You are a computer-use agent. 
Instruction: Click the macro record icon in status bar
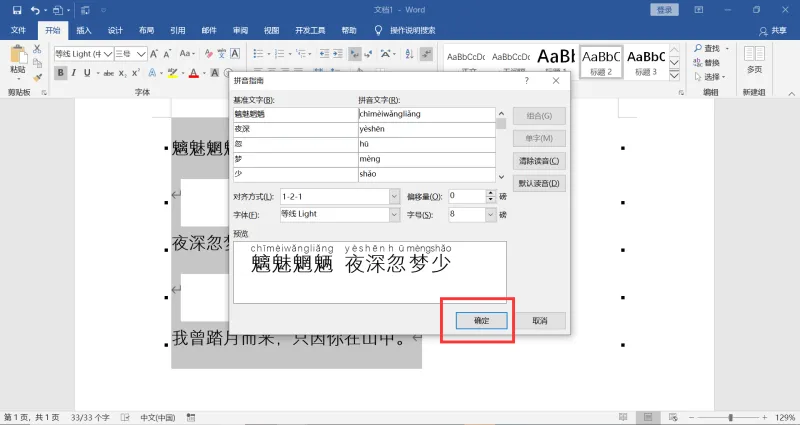pyautogui.click(x=191, y=417)
